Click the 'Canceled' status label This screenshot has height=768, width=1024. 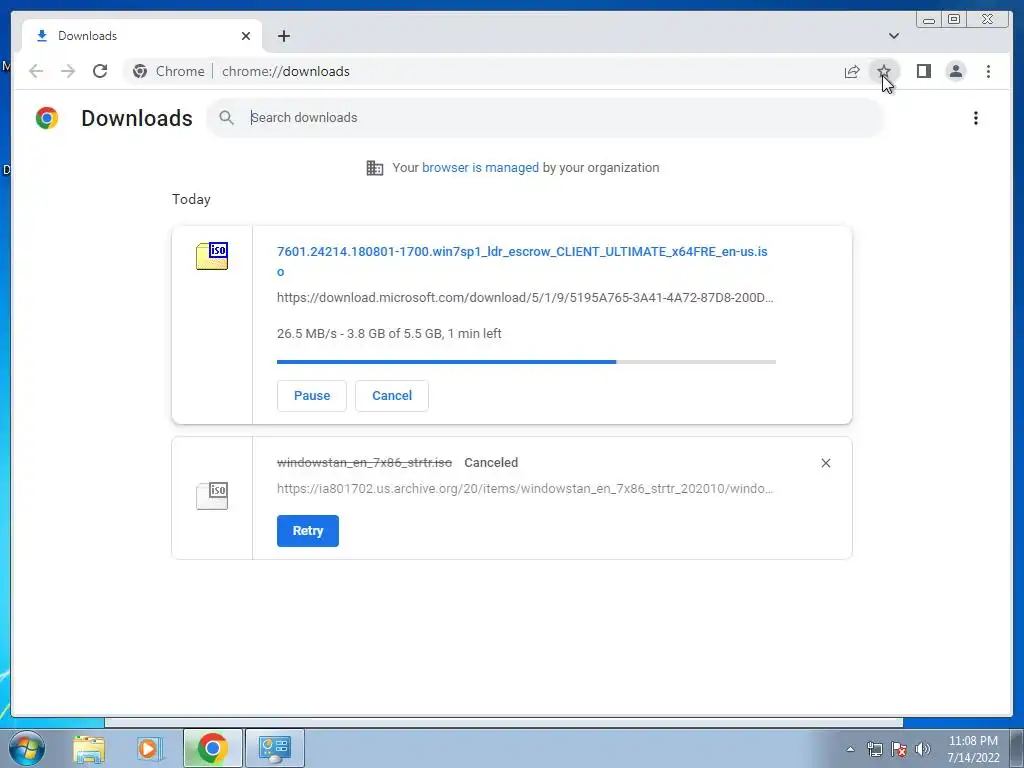click(491, 463)
